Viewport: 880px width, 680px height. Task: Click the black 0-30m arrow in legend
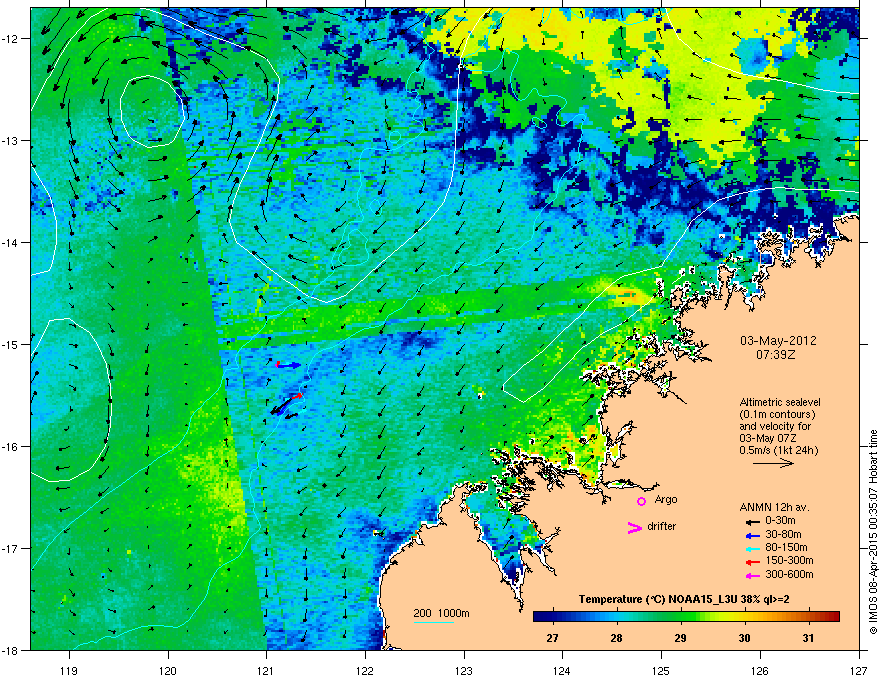pos(752,521)
